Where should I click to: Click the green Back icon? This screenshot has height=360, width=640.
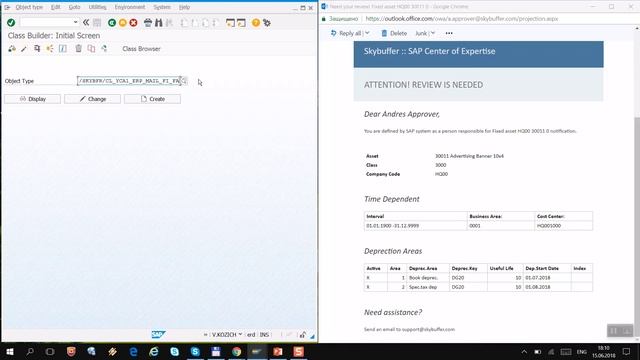tap(112, 23)
